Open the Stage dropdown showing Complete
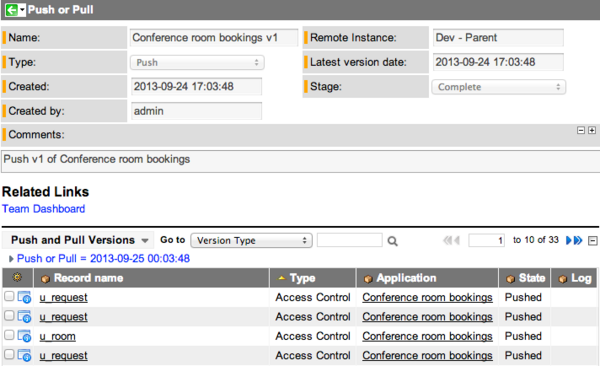This screenshot has height=366, width=600. pos(499,87)
